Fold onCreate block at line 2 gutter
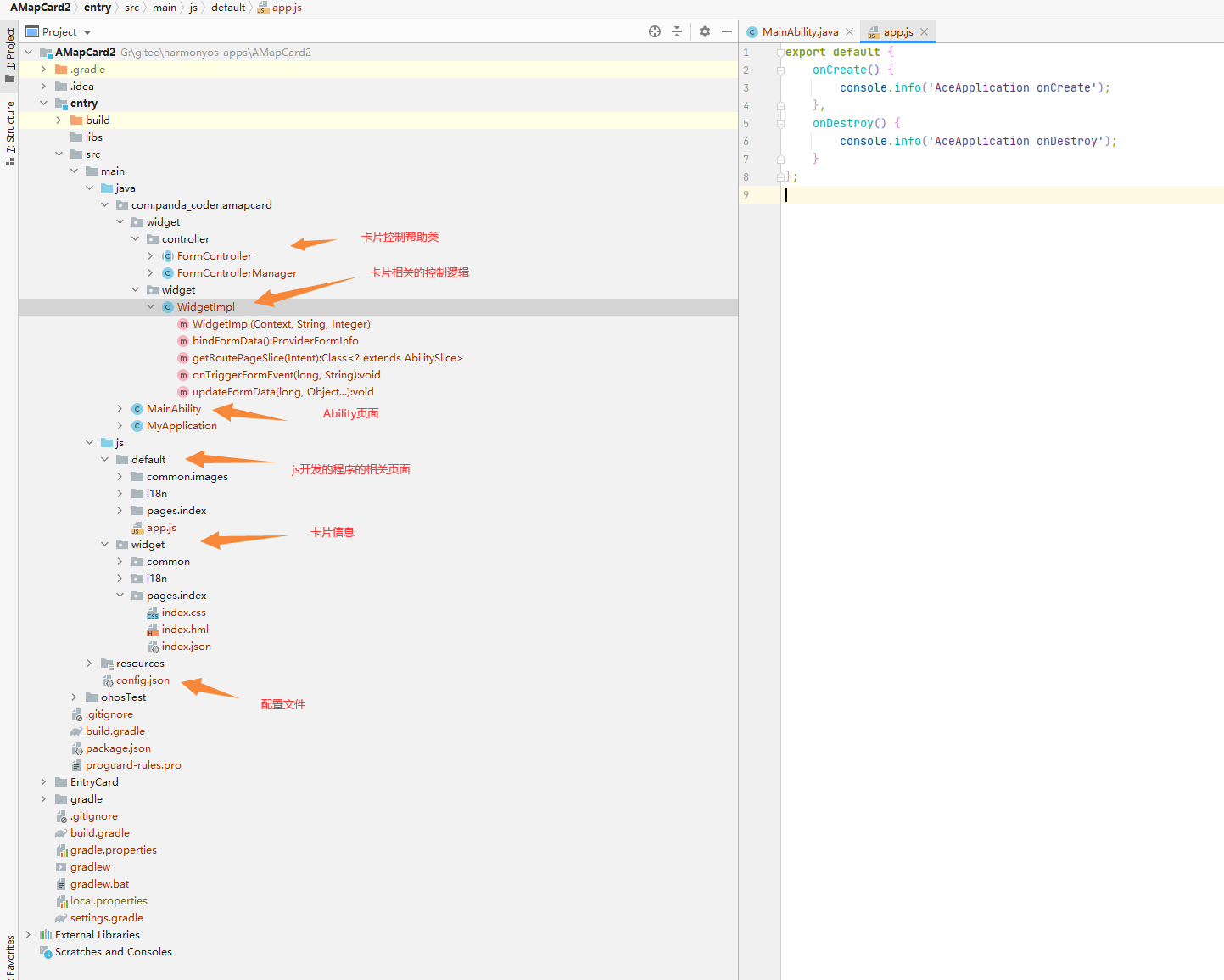Viewport: 1224px width, 980px height. 780,70
